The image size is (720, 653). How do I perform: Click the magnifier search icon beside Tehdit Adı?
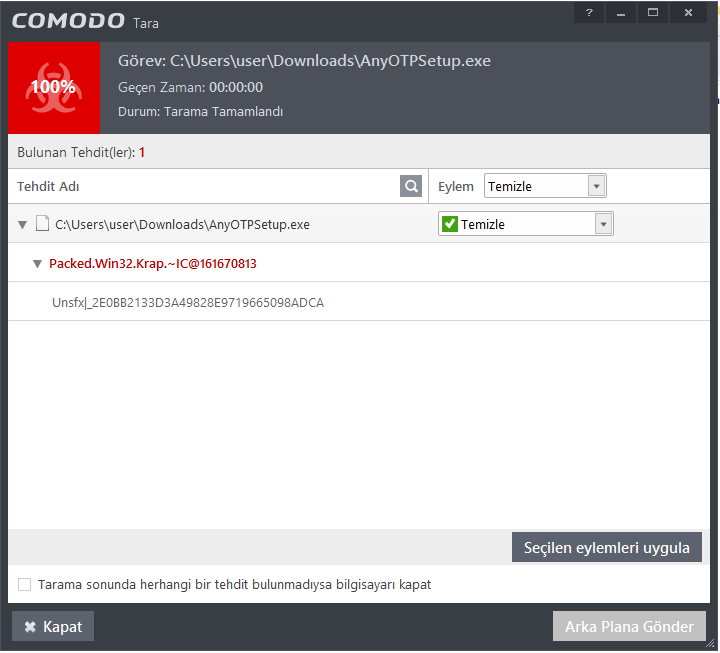pyautogui.click(x=411, y=186)
